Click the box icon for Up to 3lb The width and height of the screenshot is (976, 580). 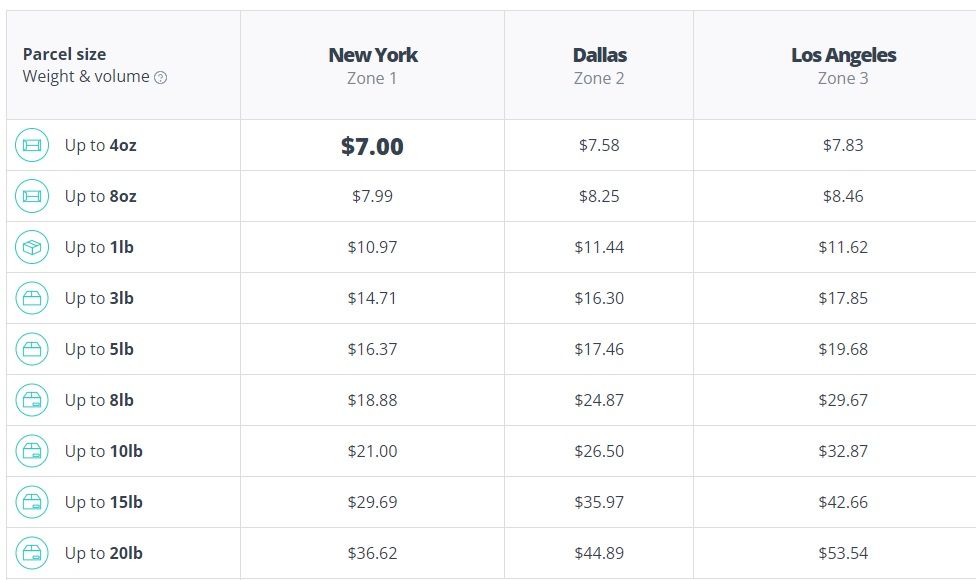[32, 298]
